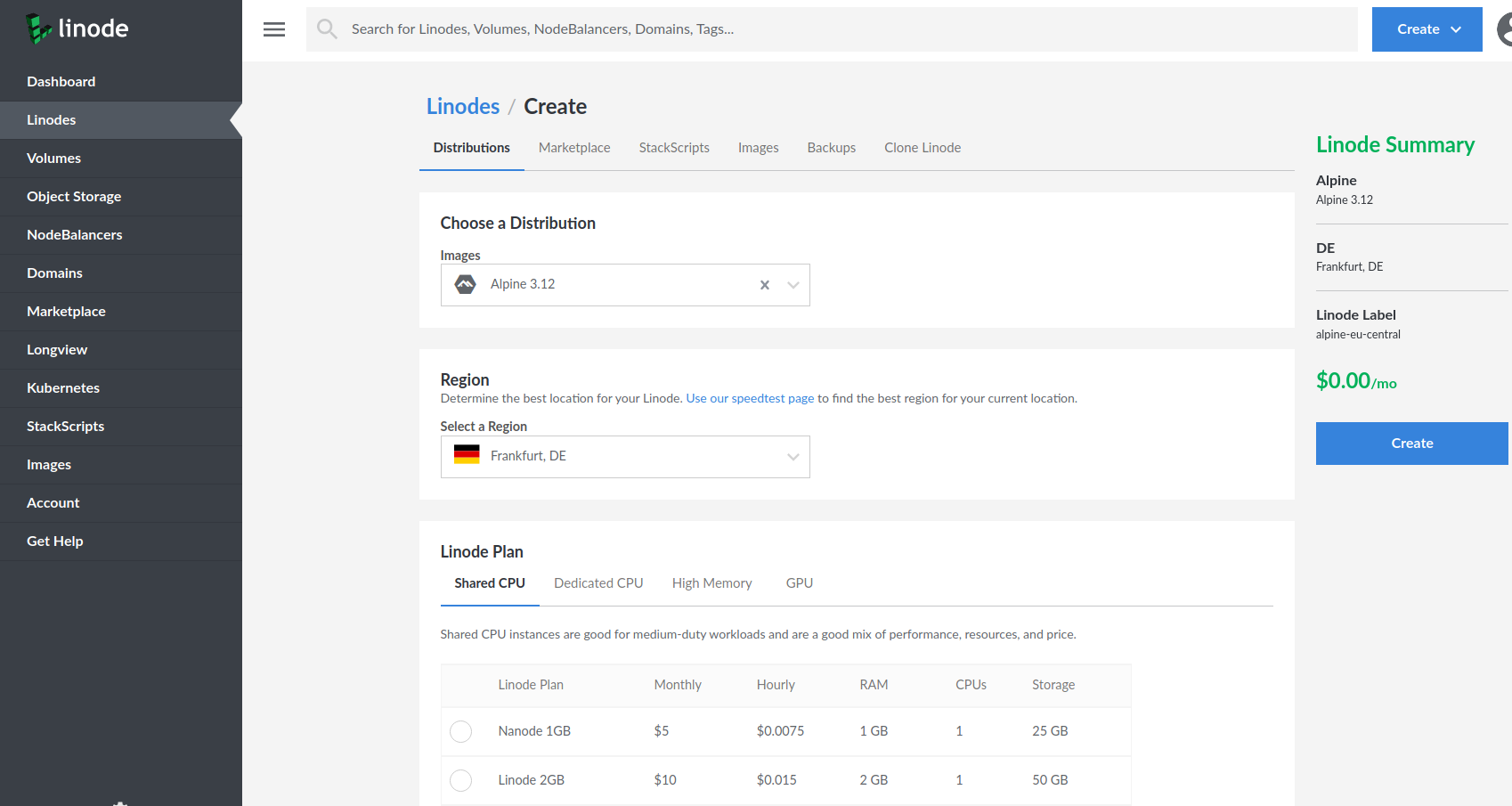1512x806 pixels.
Task: Open Kubernetes in the sidebar
Action: [121, 388]
